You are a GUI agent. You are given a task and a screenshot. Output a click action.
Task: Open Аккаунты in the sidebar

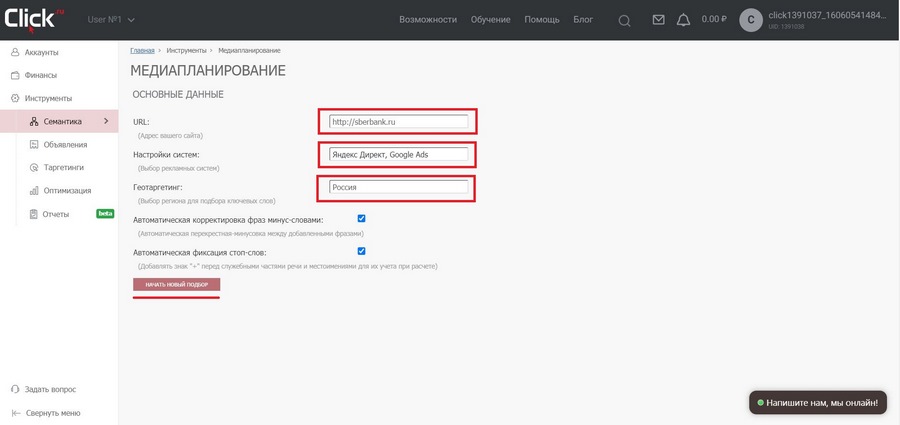[41, 52]
